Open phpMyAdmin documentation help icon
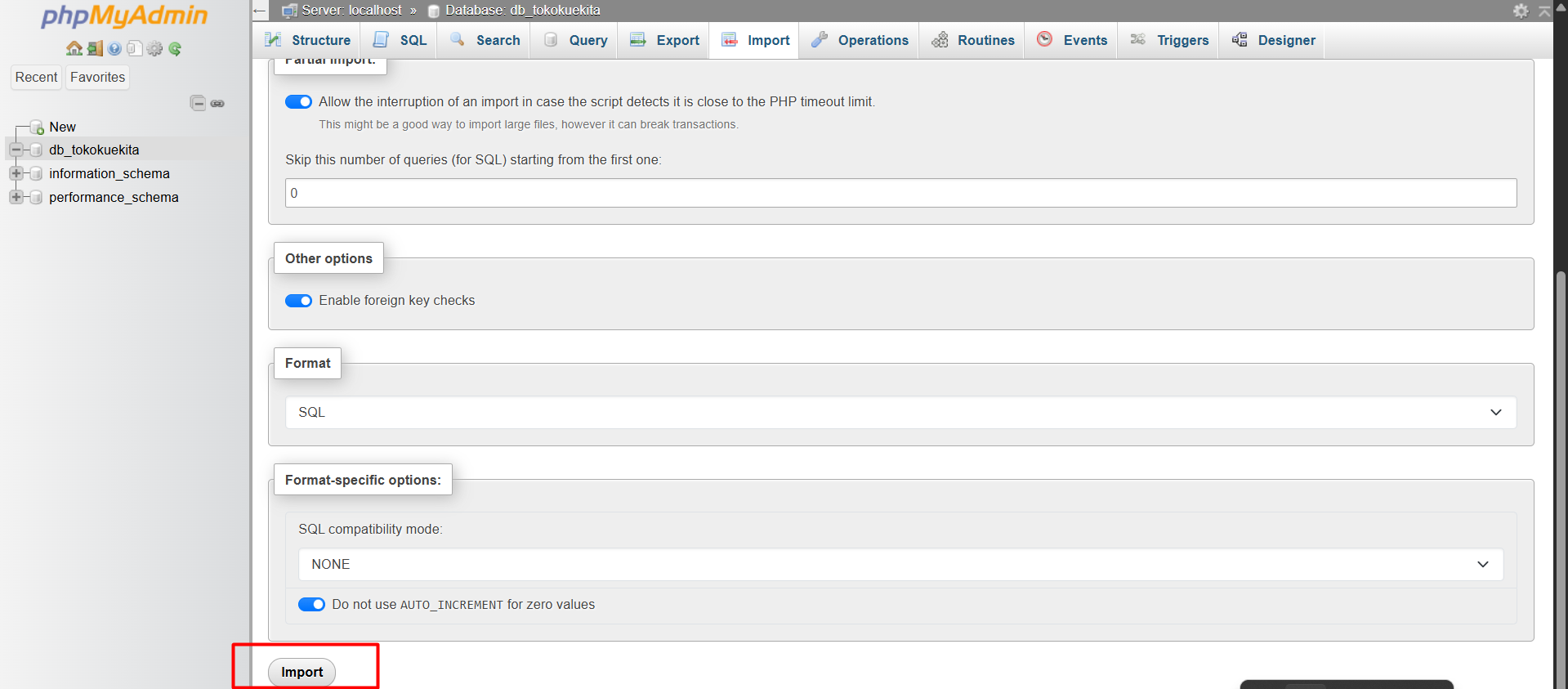The image size is (1568, 689). [x=114, y=49]
